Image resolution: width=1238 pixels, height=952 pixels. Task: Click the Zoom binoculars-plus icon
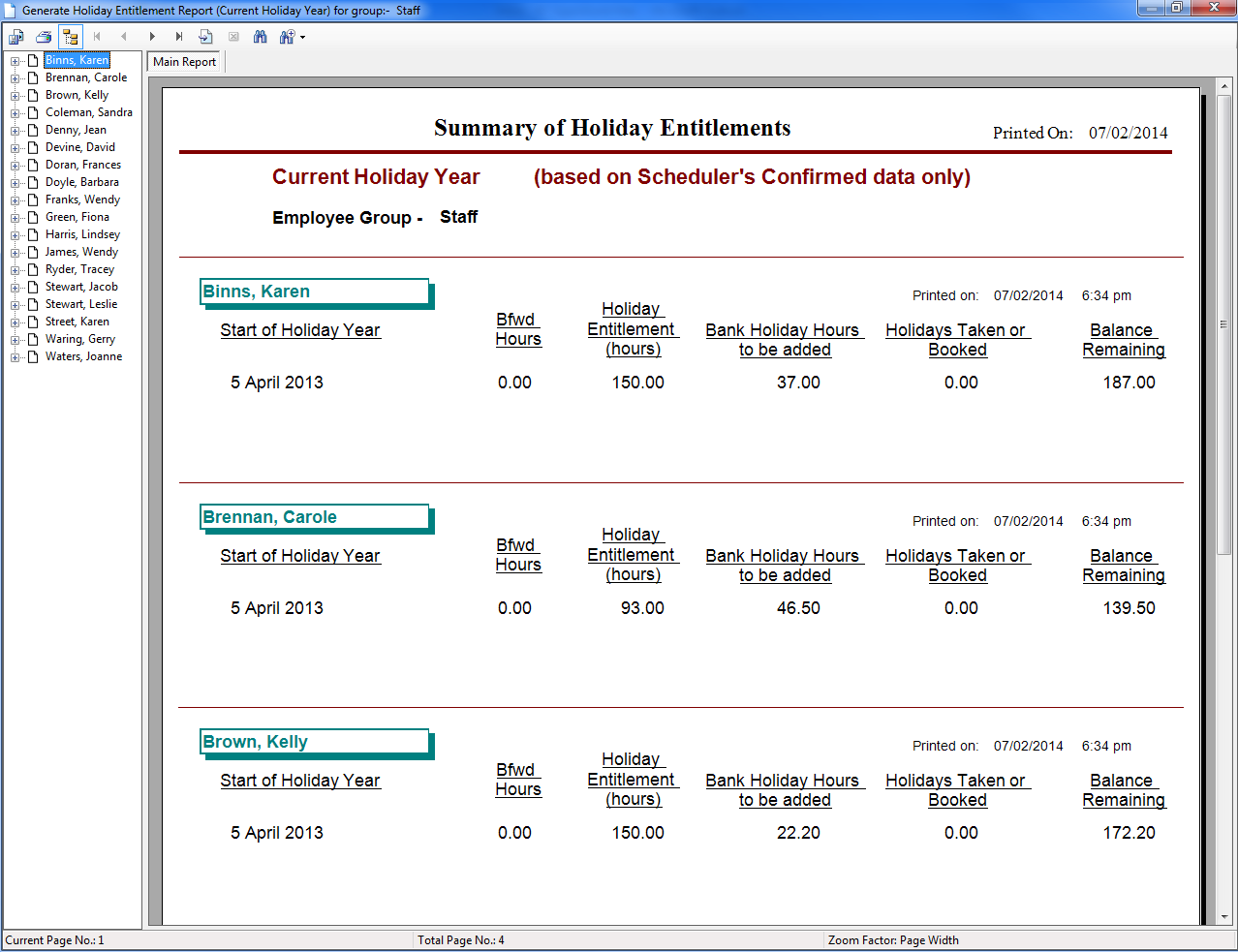(287, 37)
